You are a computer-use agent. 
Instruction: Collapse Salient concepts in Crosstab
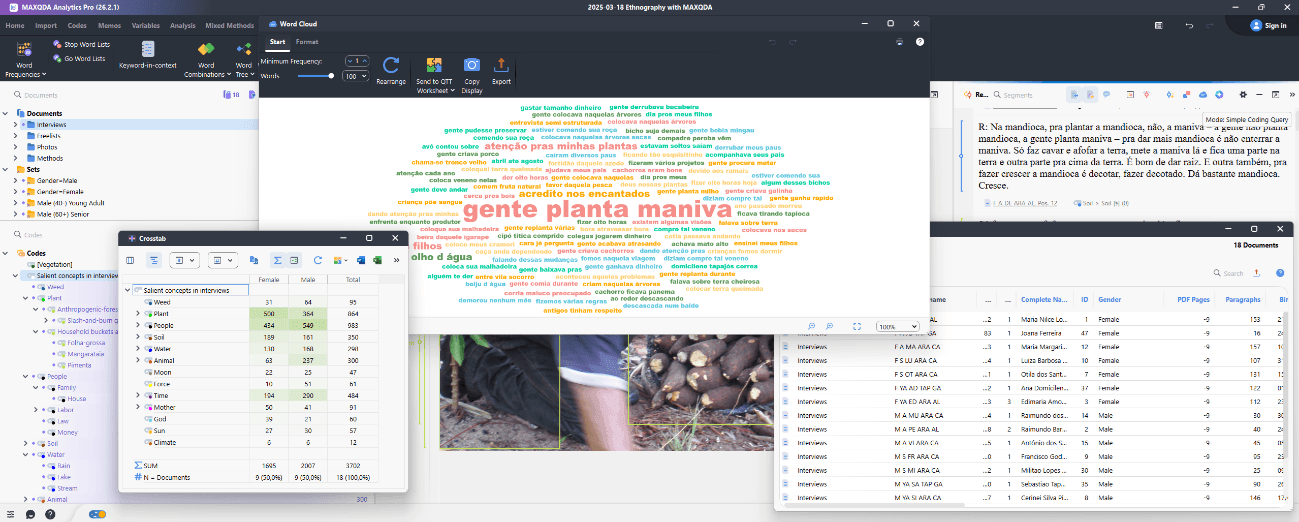click(x=127, y=290)
